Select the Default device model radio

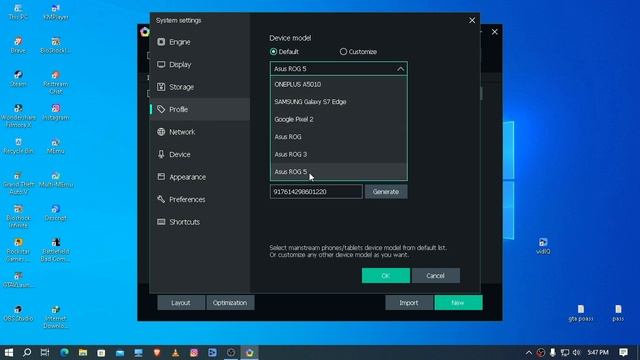273,52
